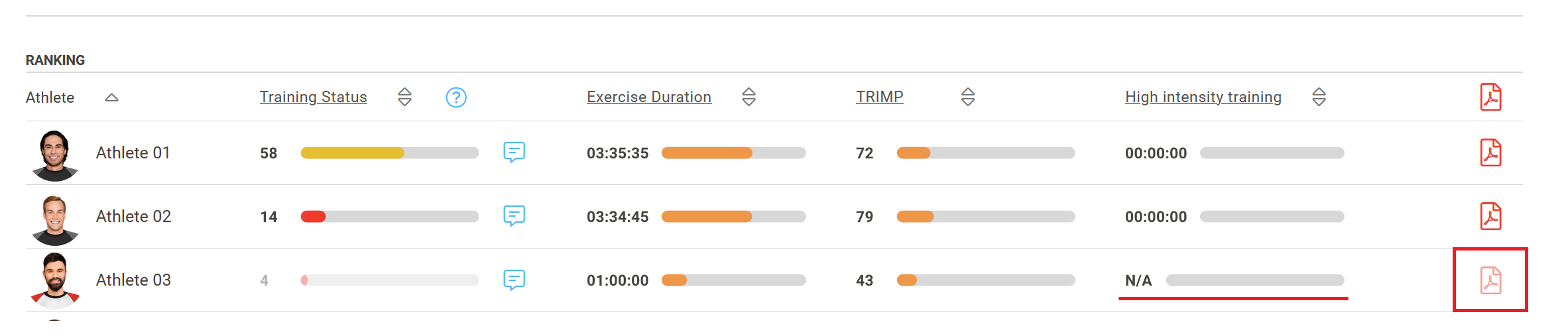Open Training Status help question icon

[456, 97]
